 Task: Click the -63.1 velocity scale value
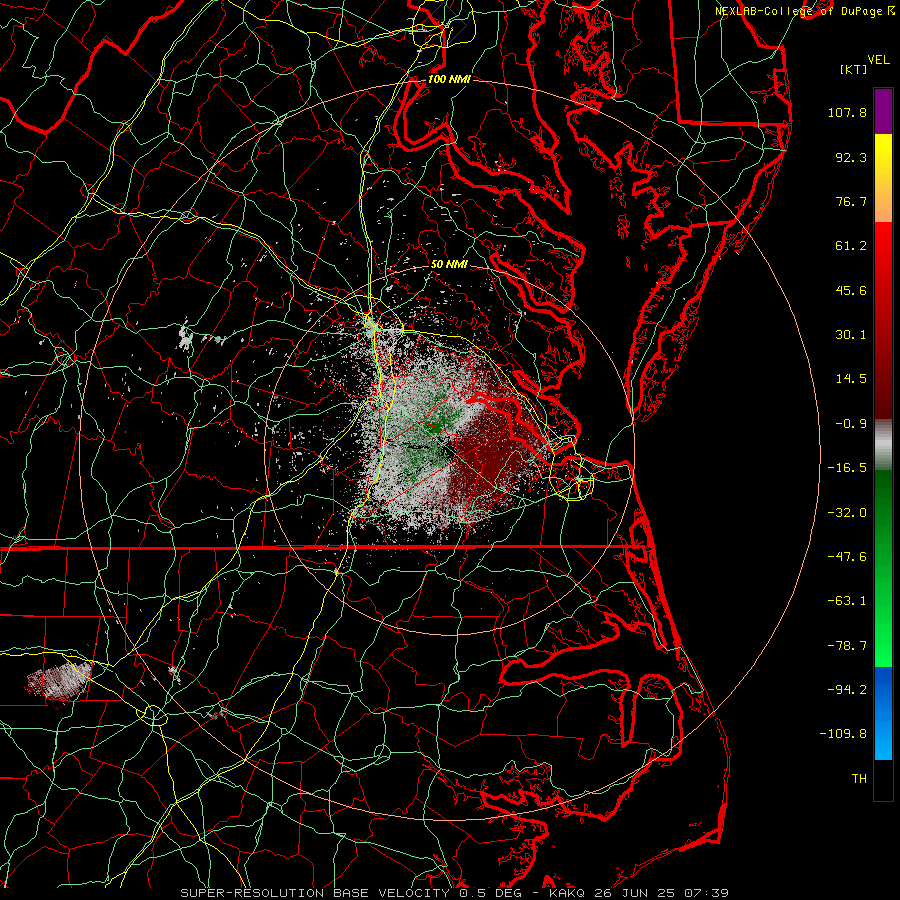pyautogui.click(x=847, y=601)
